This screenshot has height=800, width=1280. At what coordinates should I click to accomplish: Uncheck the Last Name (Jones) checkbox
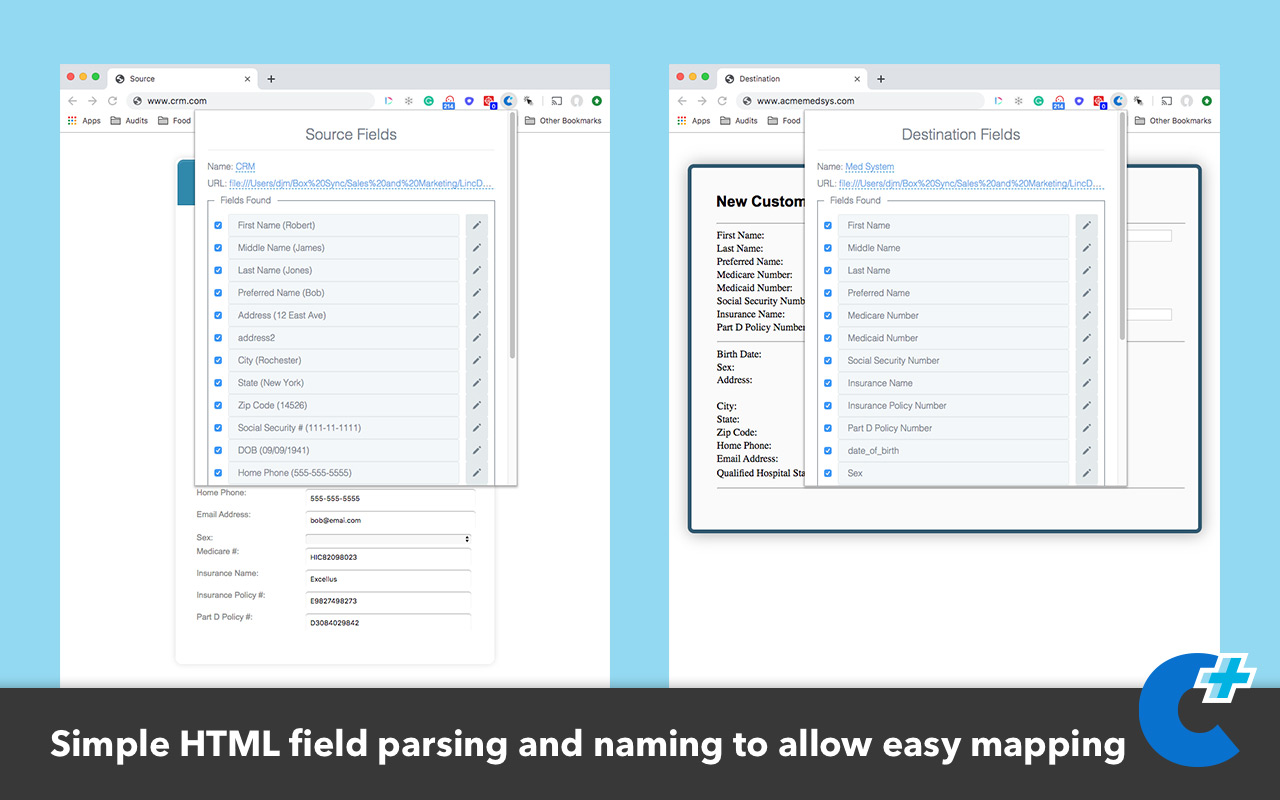pyautogui.click(x=218, y=270)
